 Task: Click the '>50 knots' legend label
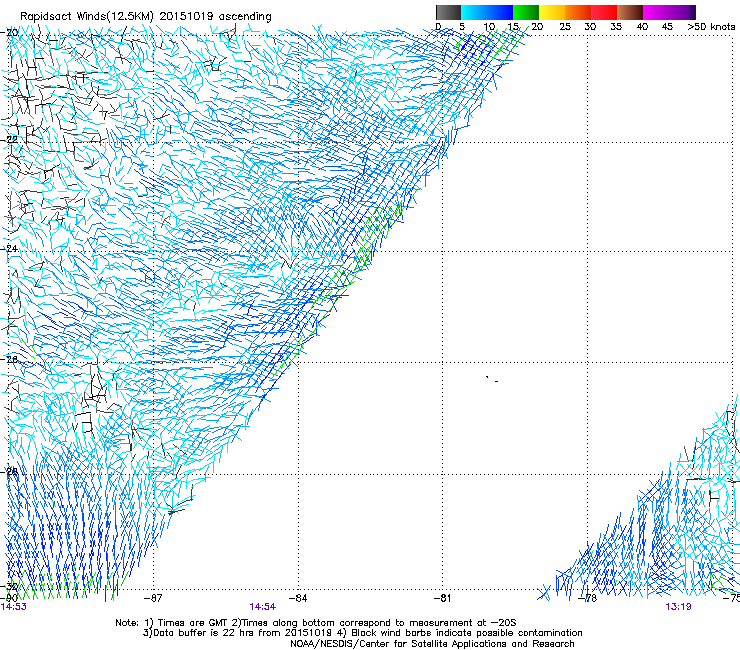(711, 27)
